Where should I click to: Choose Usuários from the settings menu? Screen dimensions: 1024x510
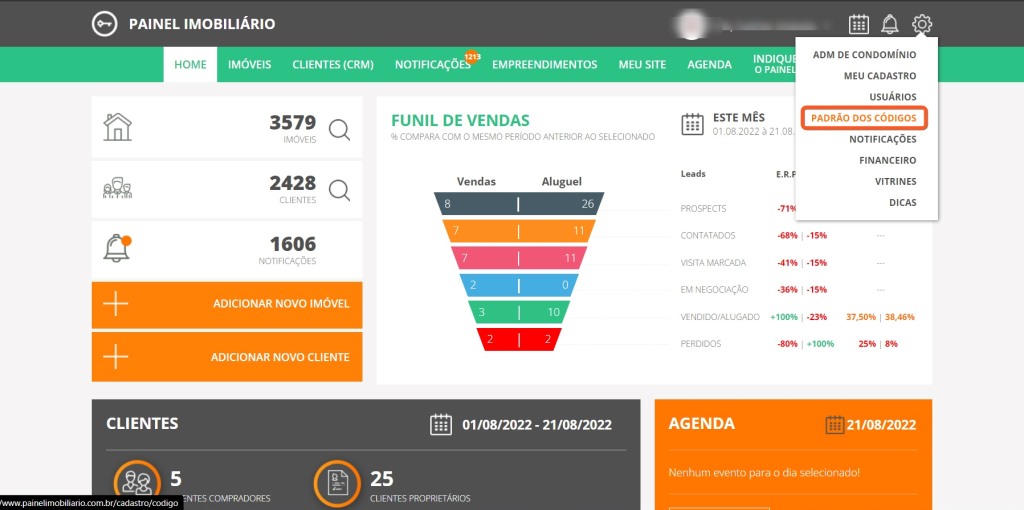tap(892, 97)
